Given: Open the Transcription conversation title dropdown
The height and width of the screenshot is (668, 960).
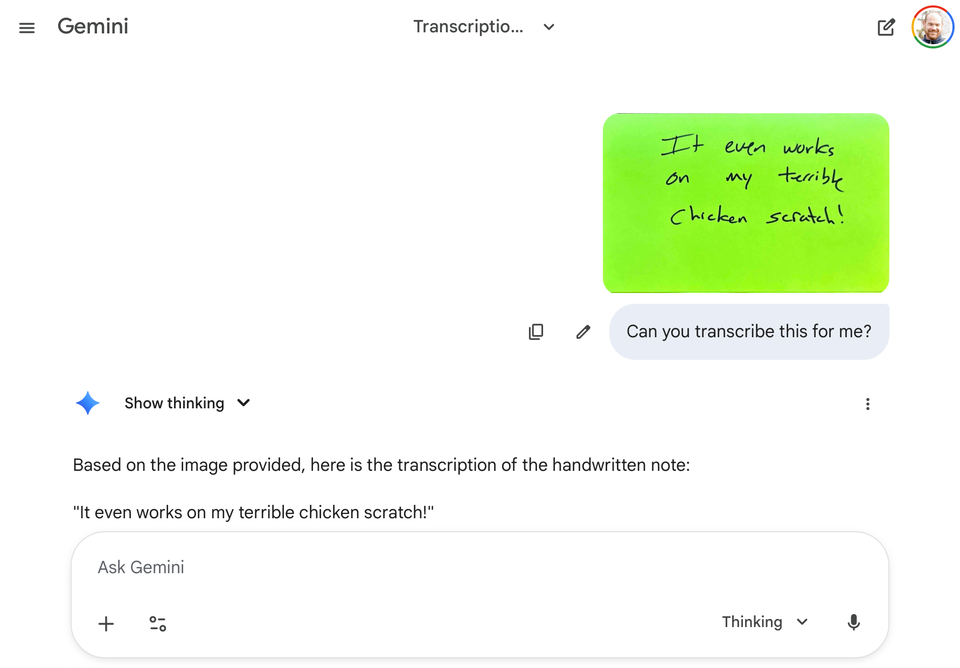Looking at the screenshot, I should (484, 27).
